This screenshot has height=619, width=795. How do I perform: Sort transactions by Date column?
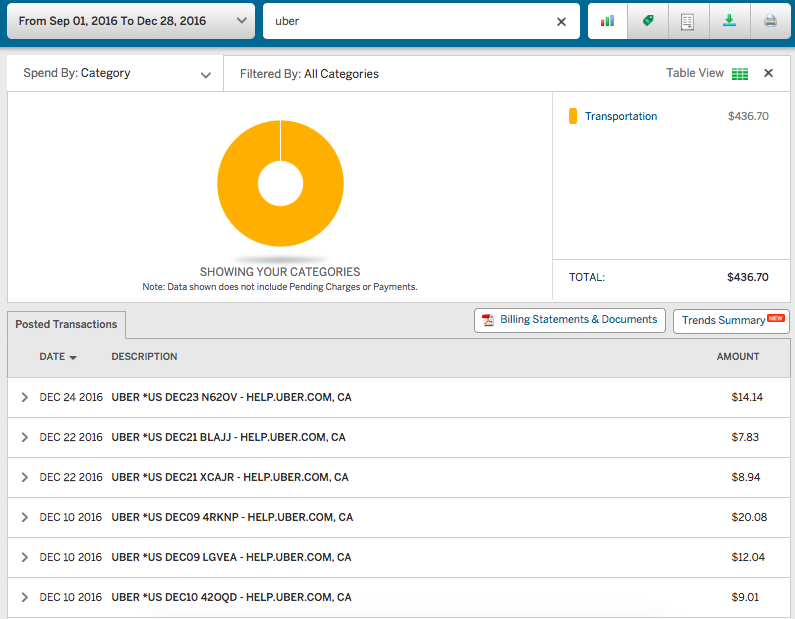click(x=58, y=357)
